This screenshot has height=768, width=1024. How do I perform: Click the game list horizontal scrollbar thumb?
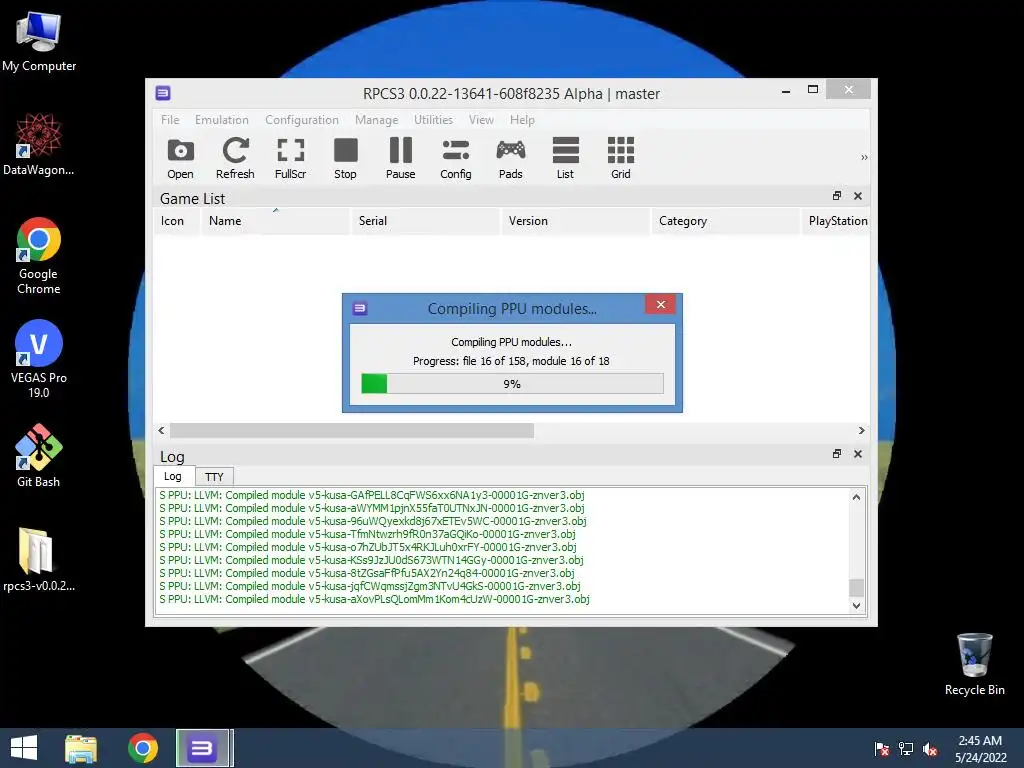[x=352, y=430]
